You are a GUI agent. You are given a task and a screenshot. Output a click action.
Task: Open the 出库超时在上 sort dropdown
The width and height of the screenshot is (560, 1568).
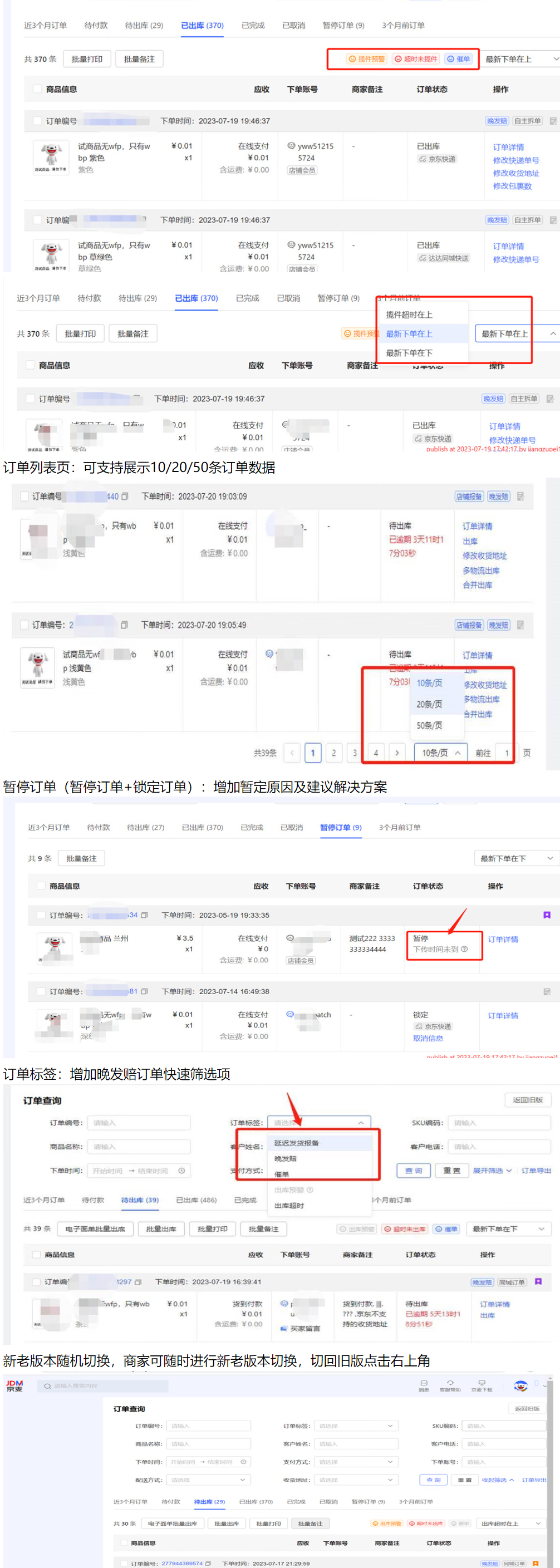point(510,1523)
